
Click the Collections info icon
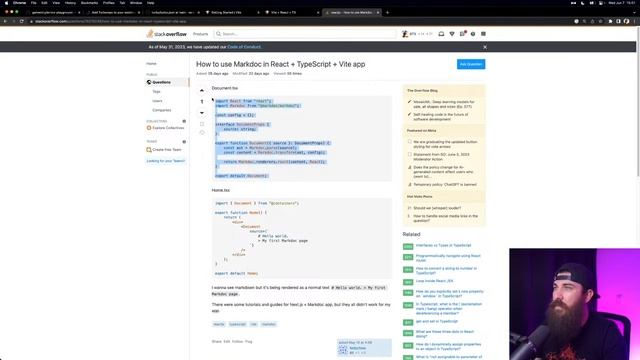(x=184, y=121)
